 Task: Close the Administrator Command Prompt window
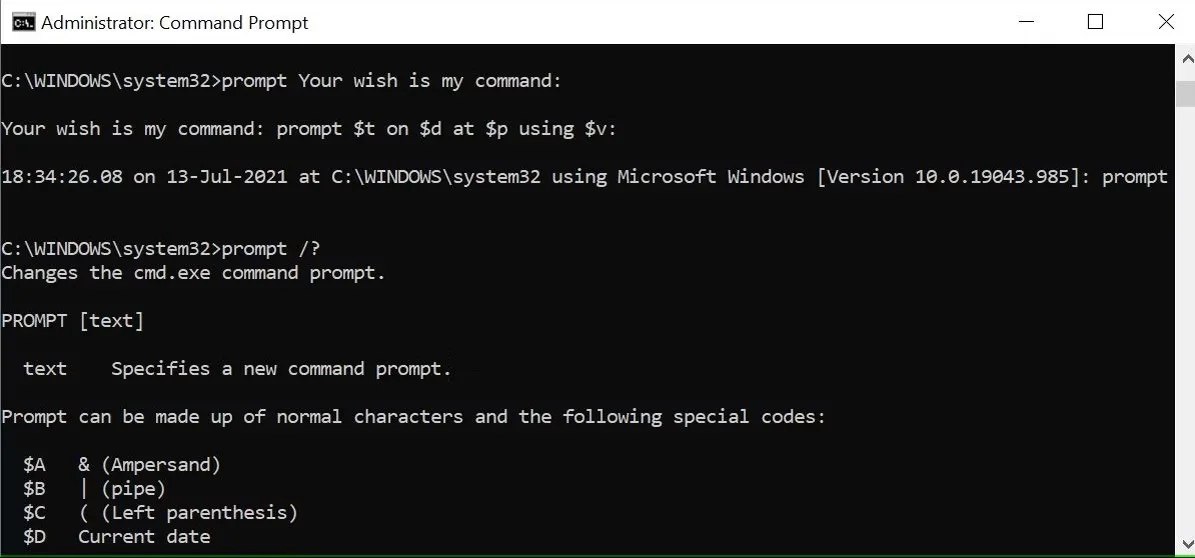[1165, 22]
